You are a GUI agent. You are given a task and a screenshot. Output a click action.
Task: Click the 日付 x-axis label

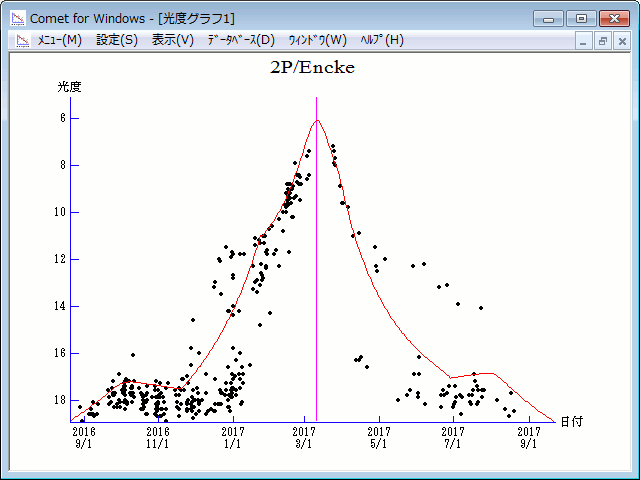(571, 422)
